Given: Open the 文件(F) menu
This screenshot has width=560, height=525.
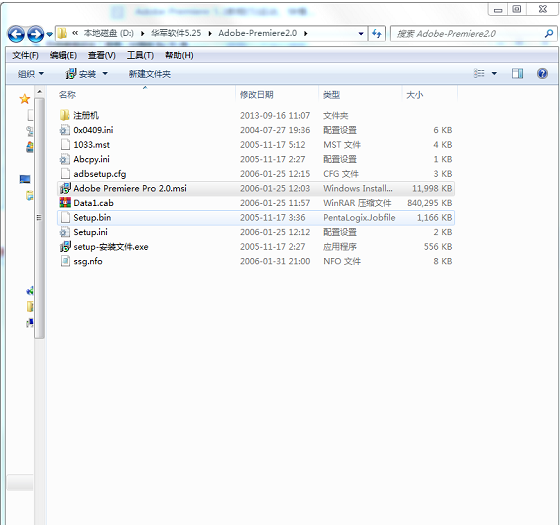Looking at the screenshot, I should [x=25, y=55].
